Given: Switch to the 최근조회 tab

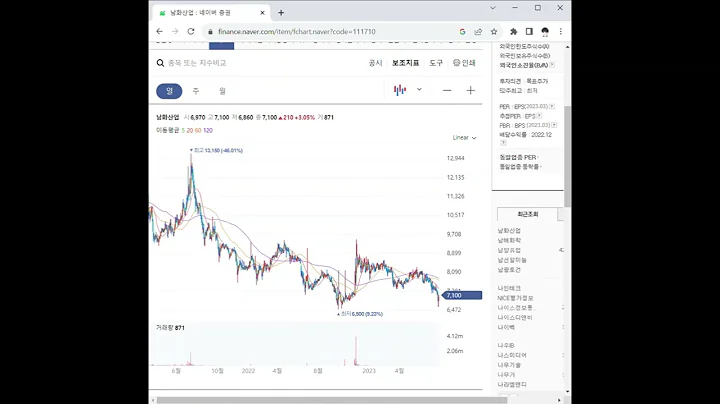Looking at the screenshot, I should coord(528,214).
